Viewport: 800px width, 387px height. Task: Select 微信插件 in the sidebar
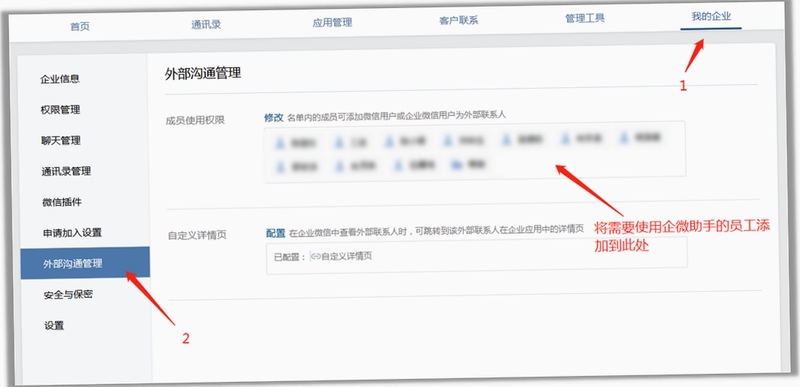click(62, 202)
